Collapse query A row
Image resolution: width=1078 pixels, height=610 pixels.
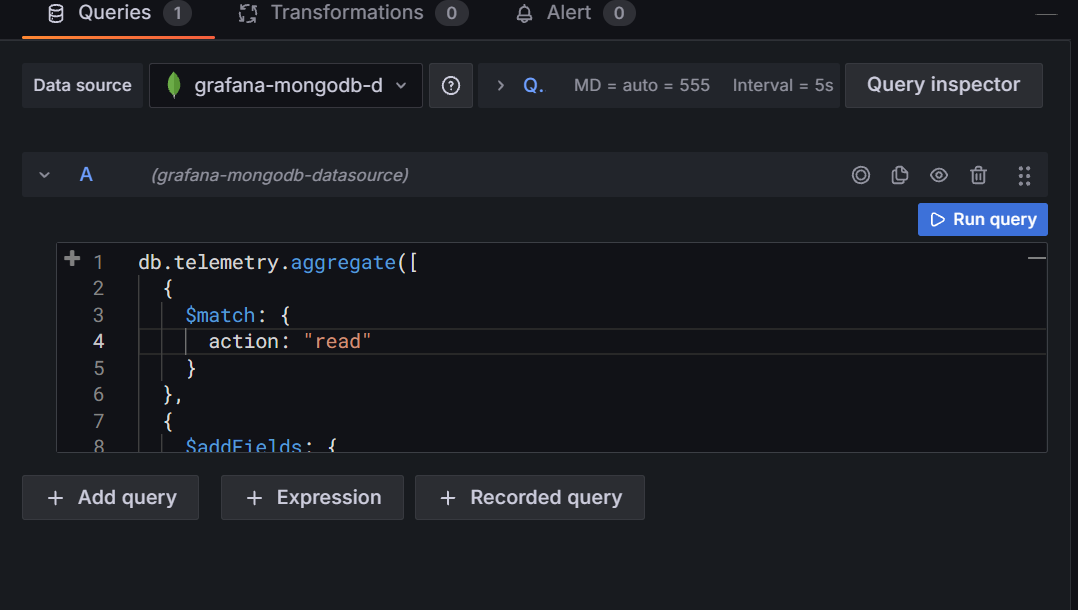[x=45, y=175]
